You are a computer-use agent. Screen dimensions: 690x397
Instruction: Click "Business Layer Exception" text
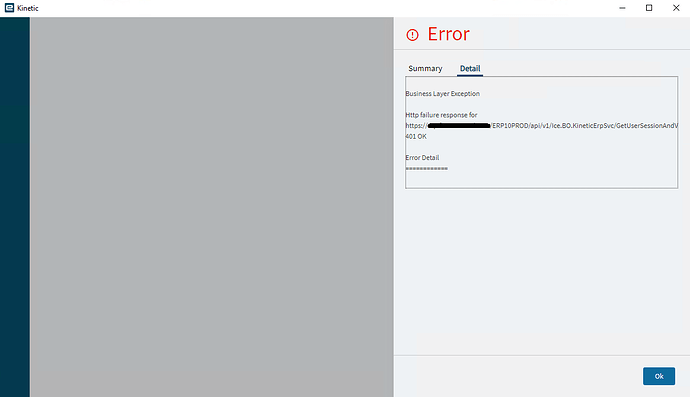443,93
